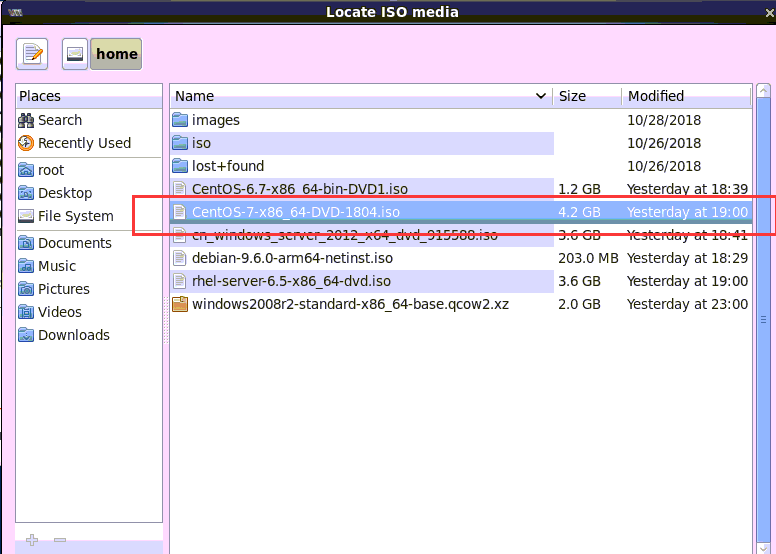The width and height of the screenshot is (776, 554).
Task: Select rhel-server-6.5-x86_64-dvd.iso file
Action: (x=291, y=281)
